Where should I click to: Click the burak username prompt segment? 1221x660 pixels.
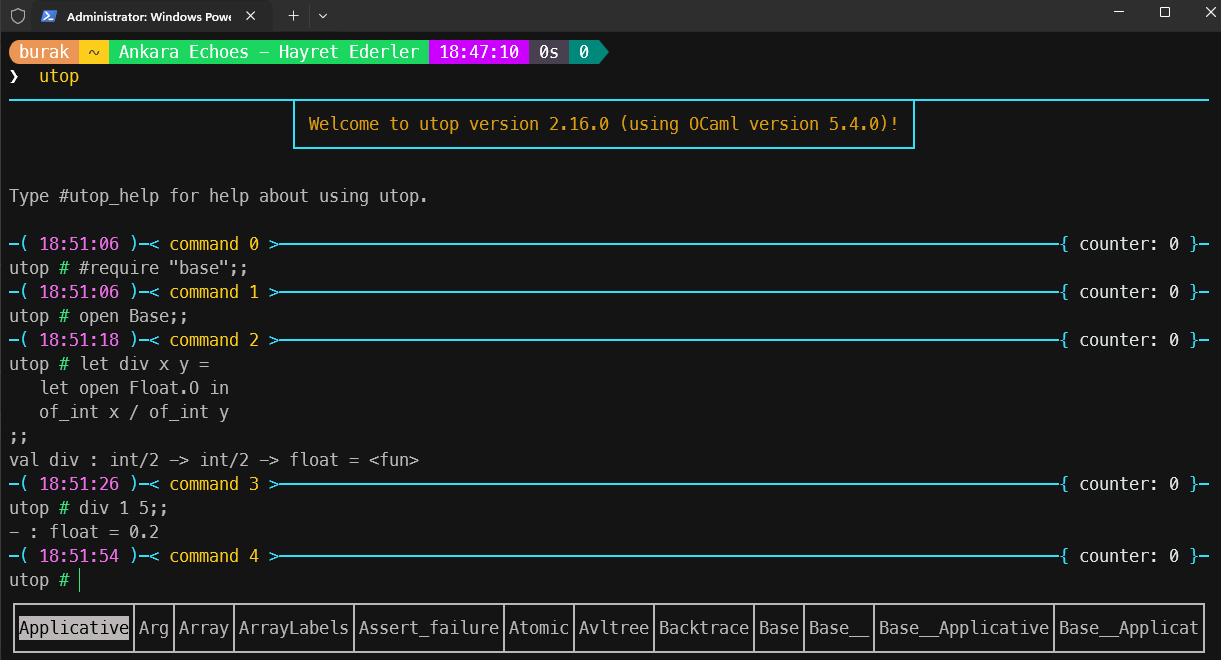click(43, 52)
